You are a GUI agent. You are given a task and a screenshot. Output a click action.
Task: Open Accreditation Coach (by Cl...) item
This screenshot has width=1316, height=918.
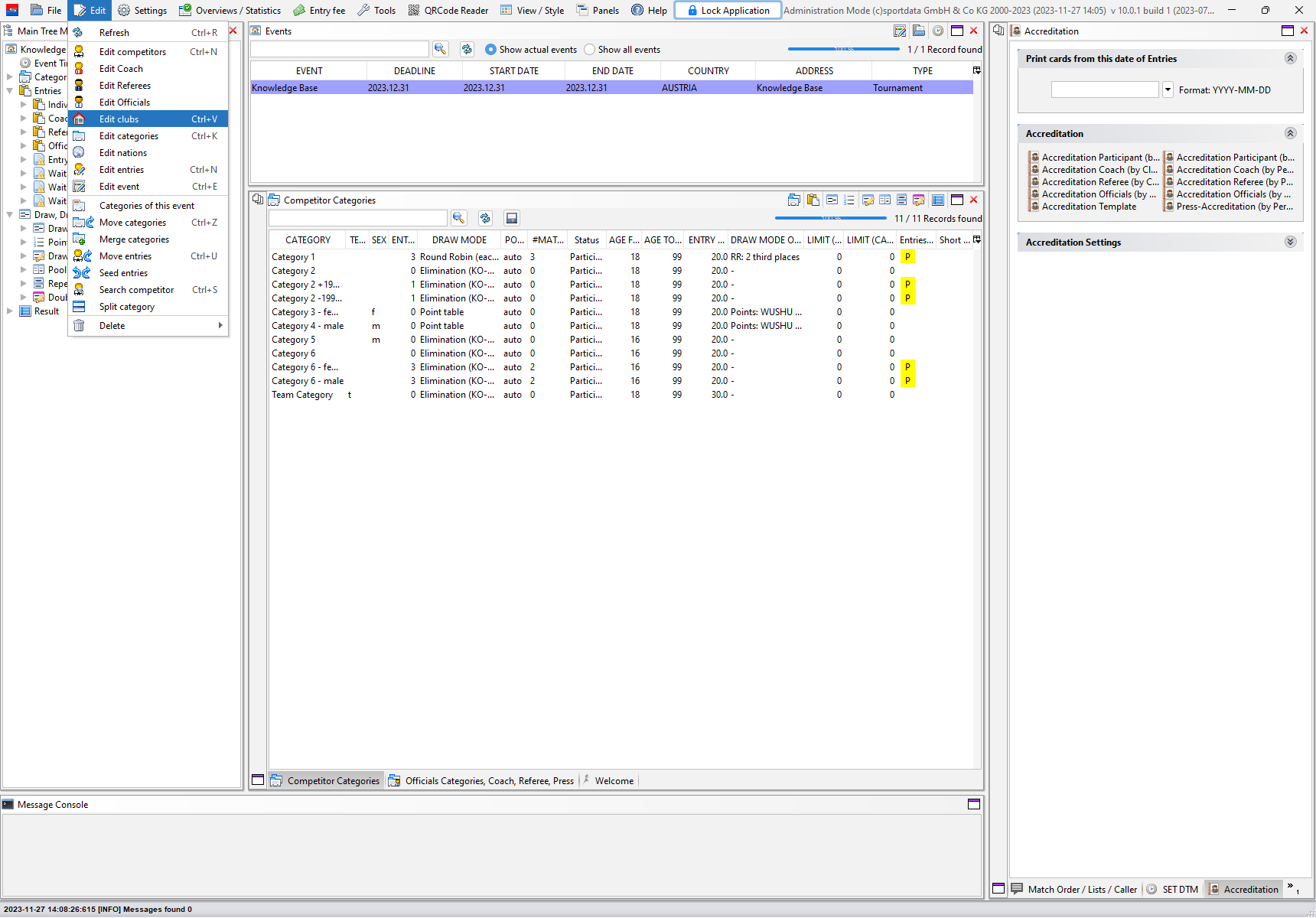(1093, 170)
